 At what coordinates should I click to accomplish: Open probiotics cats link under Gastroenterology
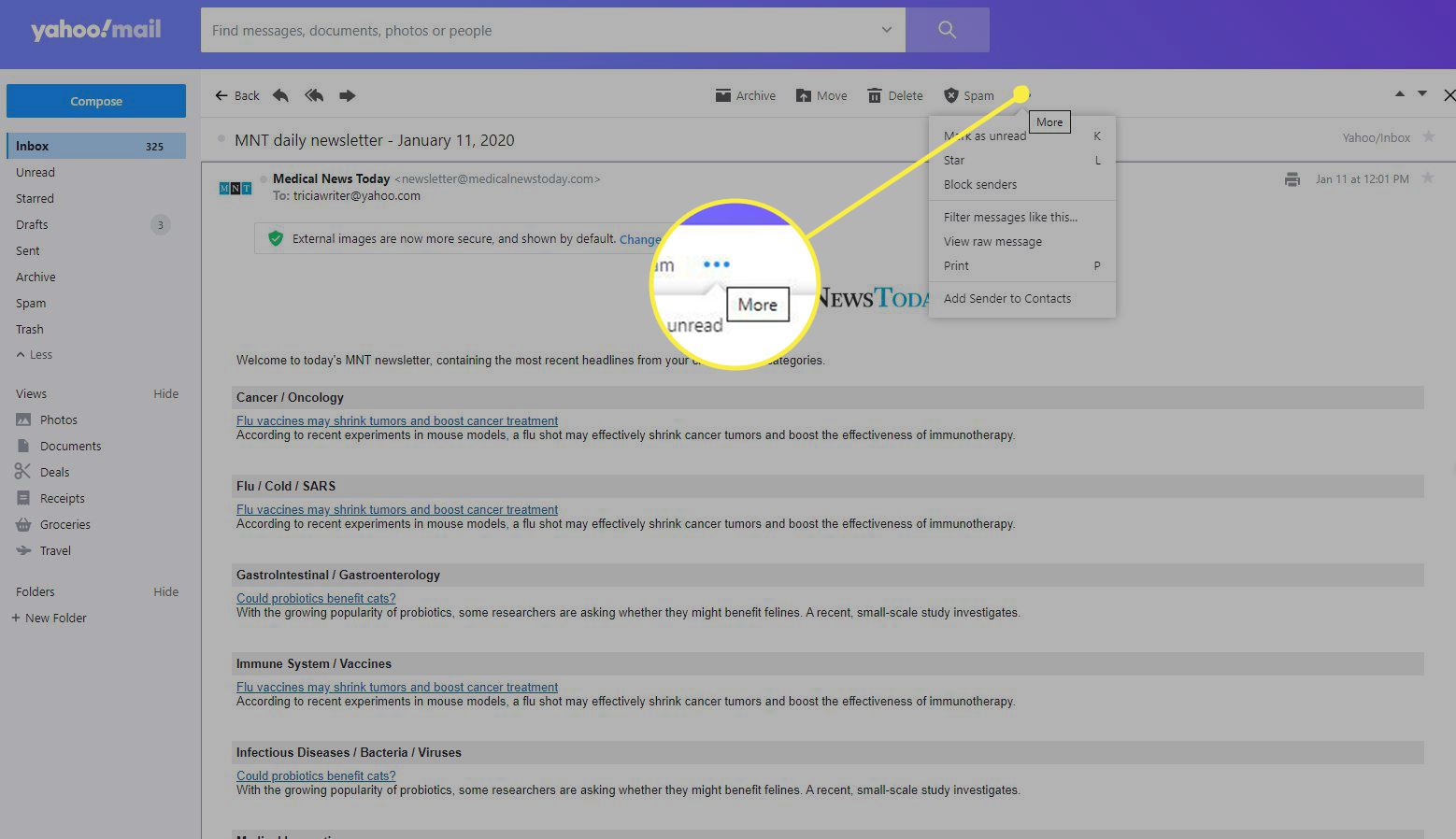click(x=316, y=598)
